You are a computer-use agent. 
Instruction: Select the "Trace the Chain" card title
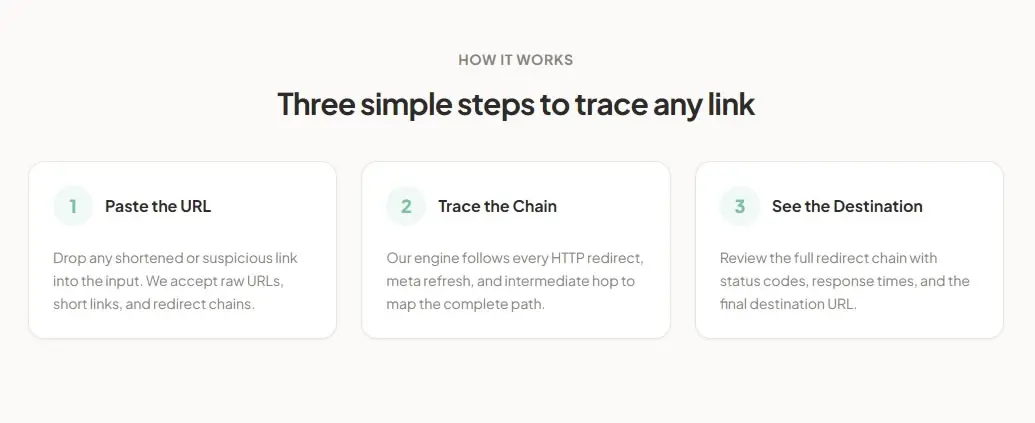pyautogui.click(x=498, y=207)
